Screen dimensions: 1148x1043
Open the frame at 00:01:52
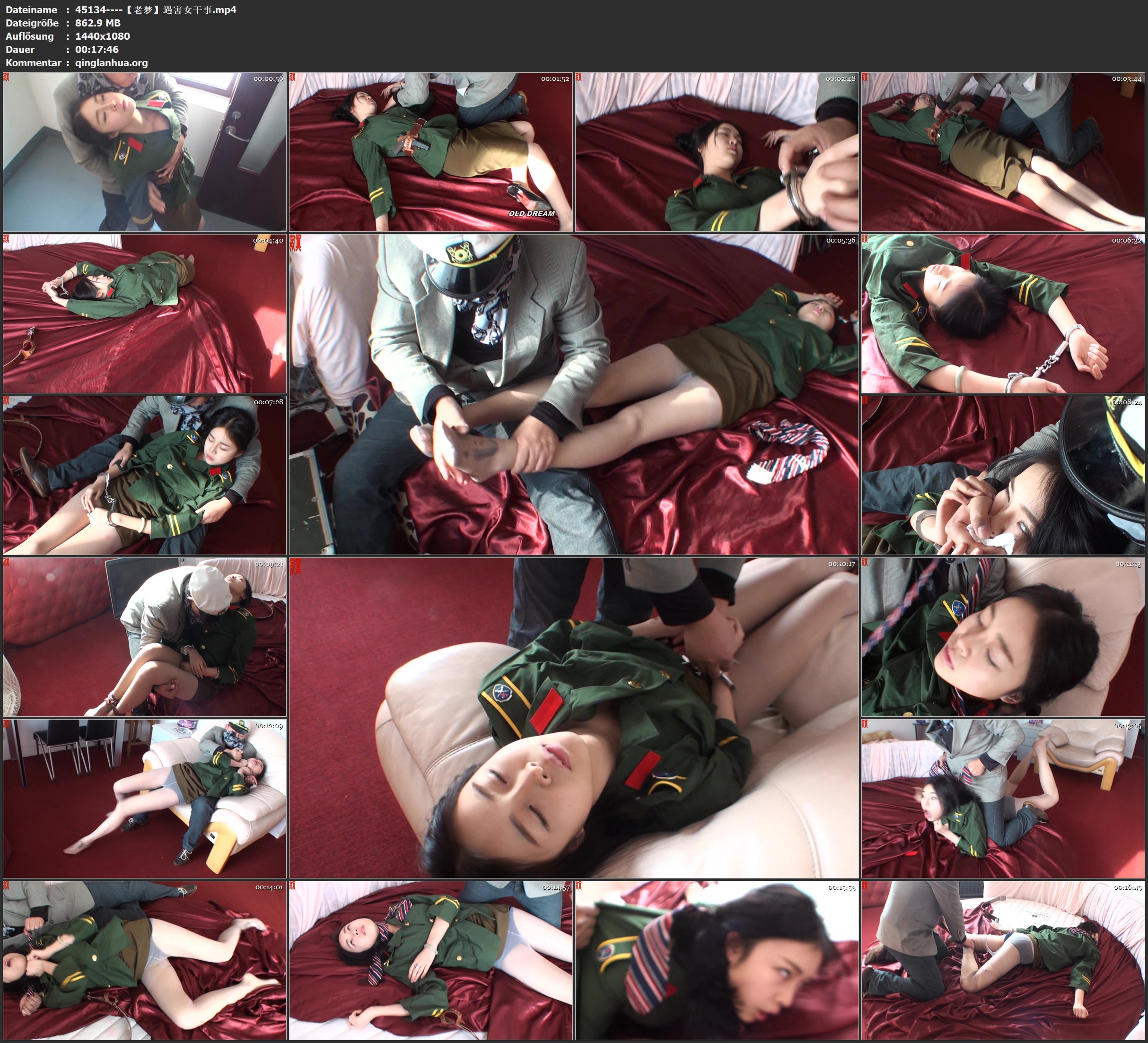[430, 151]
